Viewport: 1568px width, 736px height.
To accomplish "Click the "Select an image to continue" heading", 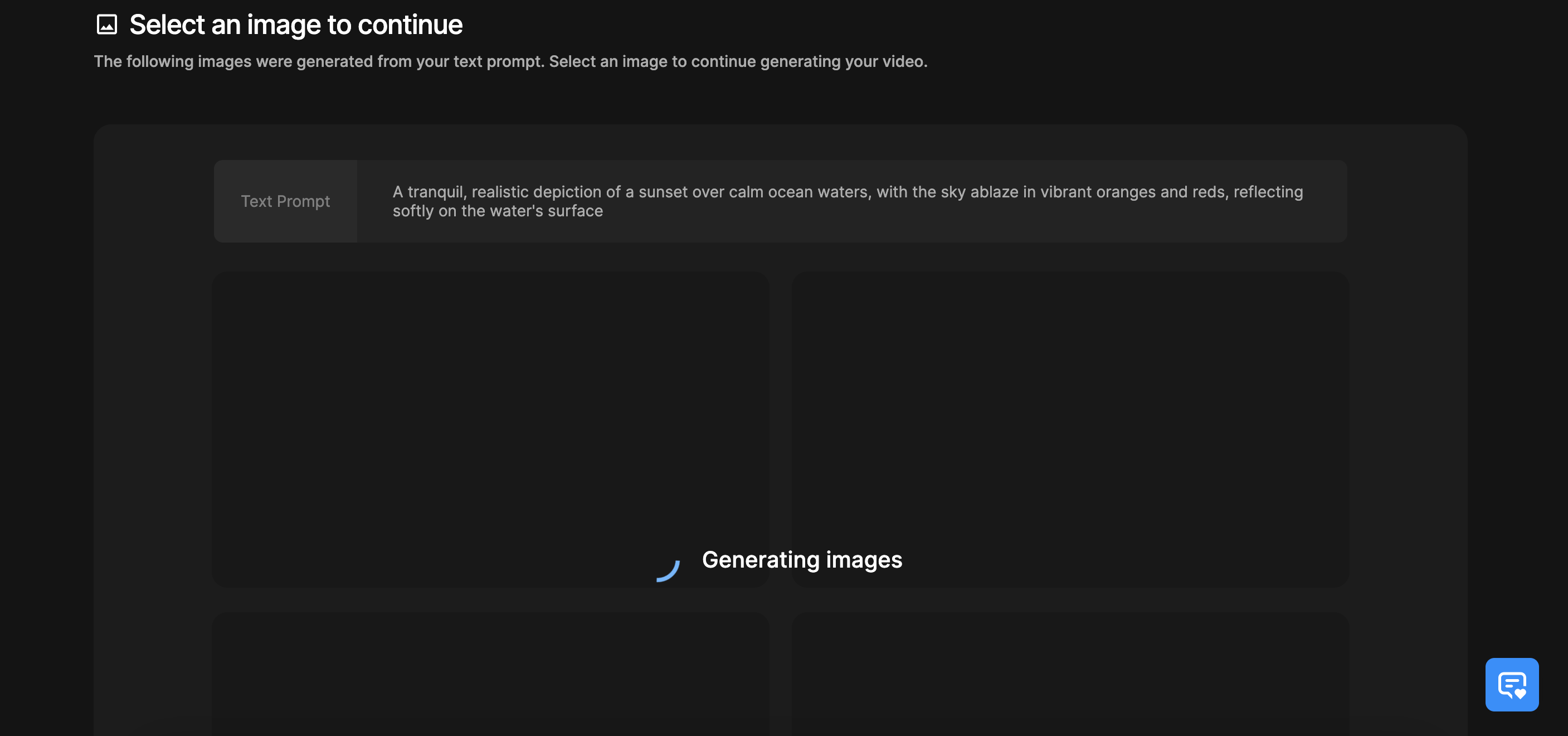I will (x=296, y=25).
